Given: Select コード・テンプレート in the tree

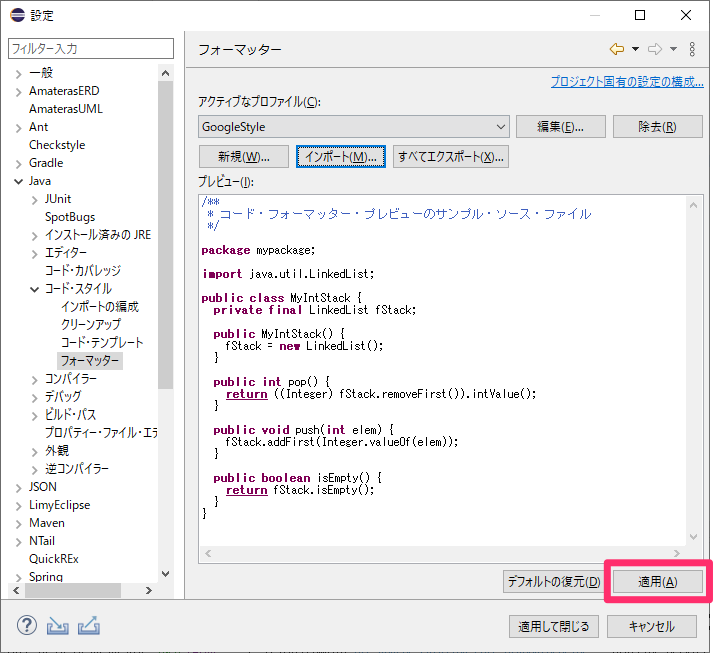Looking at the screenshot, I should (x=102, y=342).
